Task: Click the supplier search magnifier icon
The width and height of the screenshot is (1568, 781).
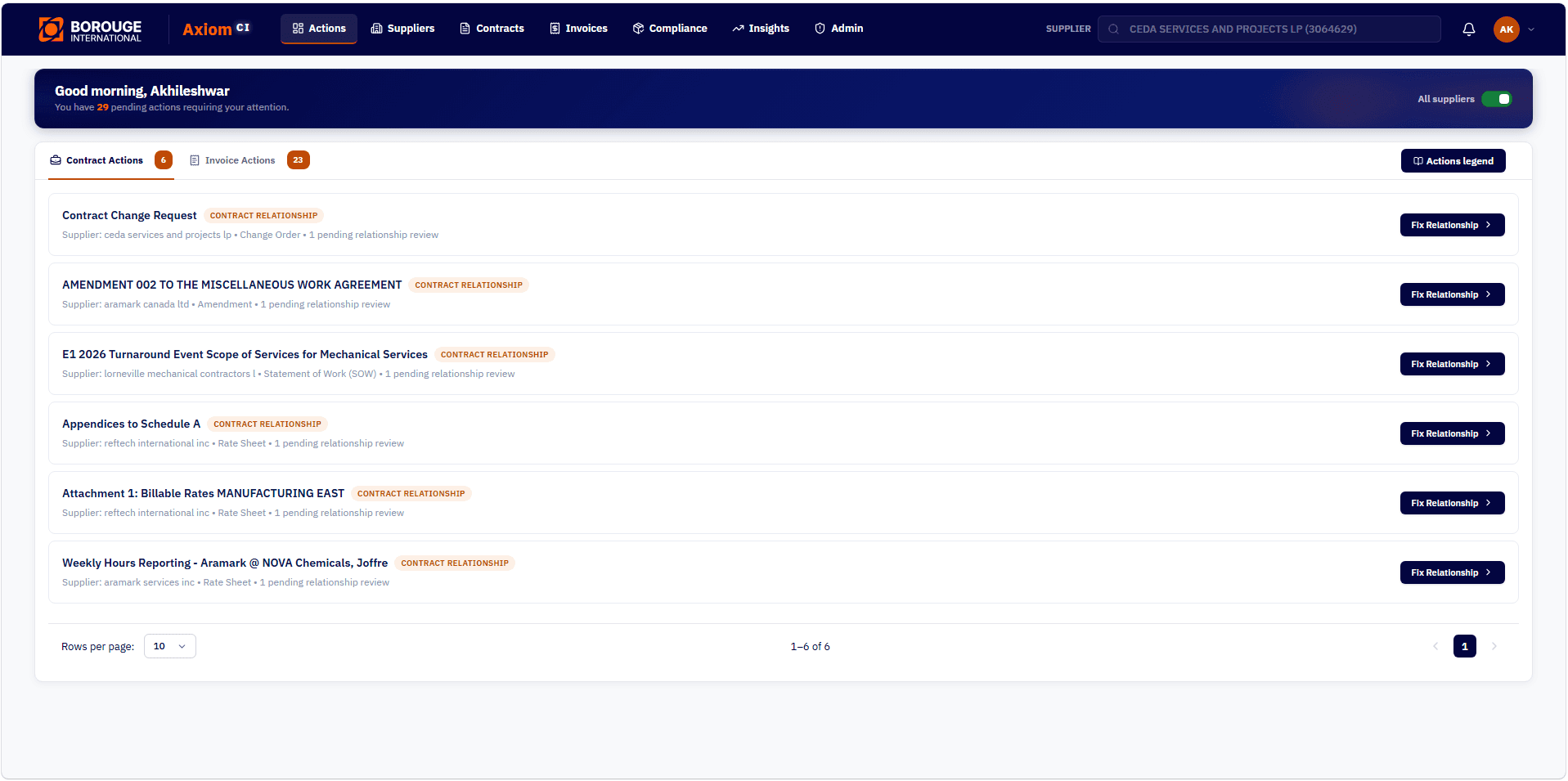Action: 1113,29
